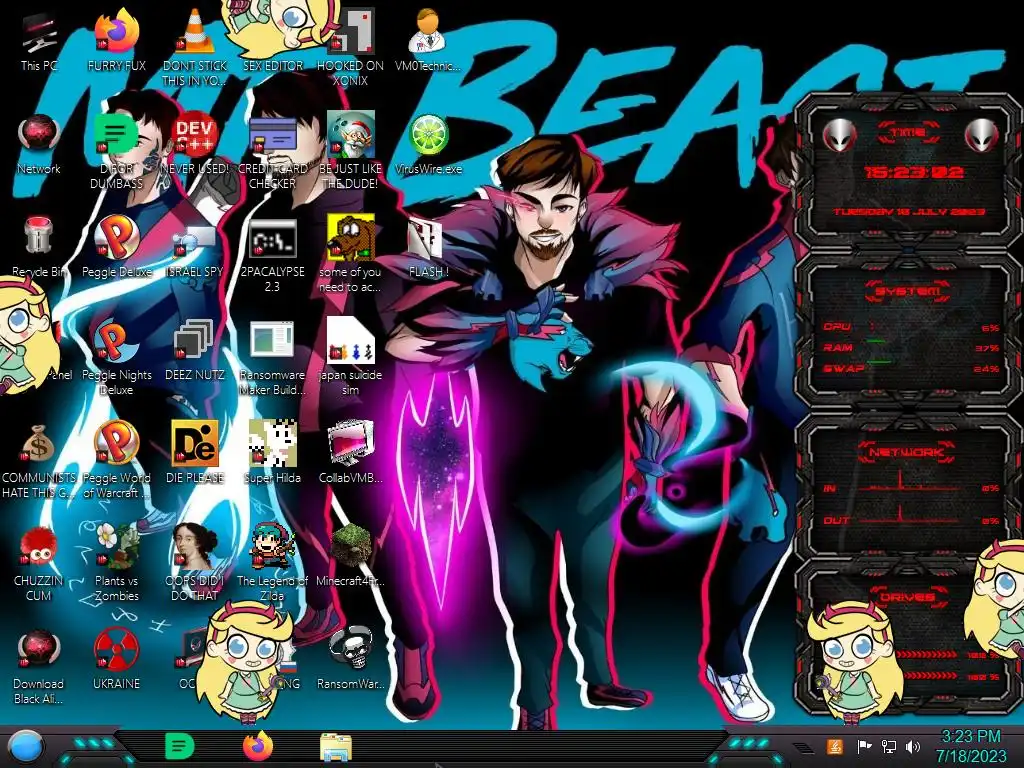Click the 'TUESDAY 18 JULY 2023' date text
The width and height of the screenshot is (1024, 768).
point(909,212)
